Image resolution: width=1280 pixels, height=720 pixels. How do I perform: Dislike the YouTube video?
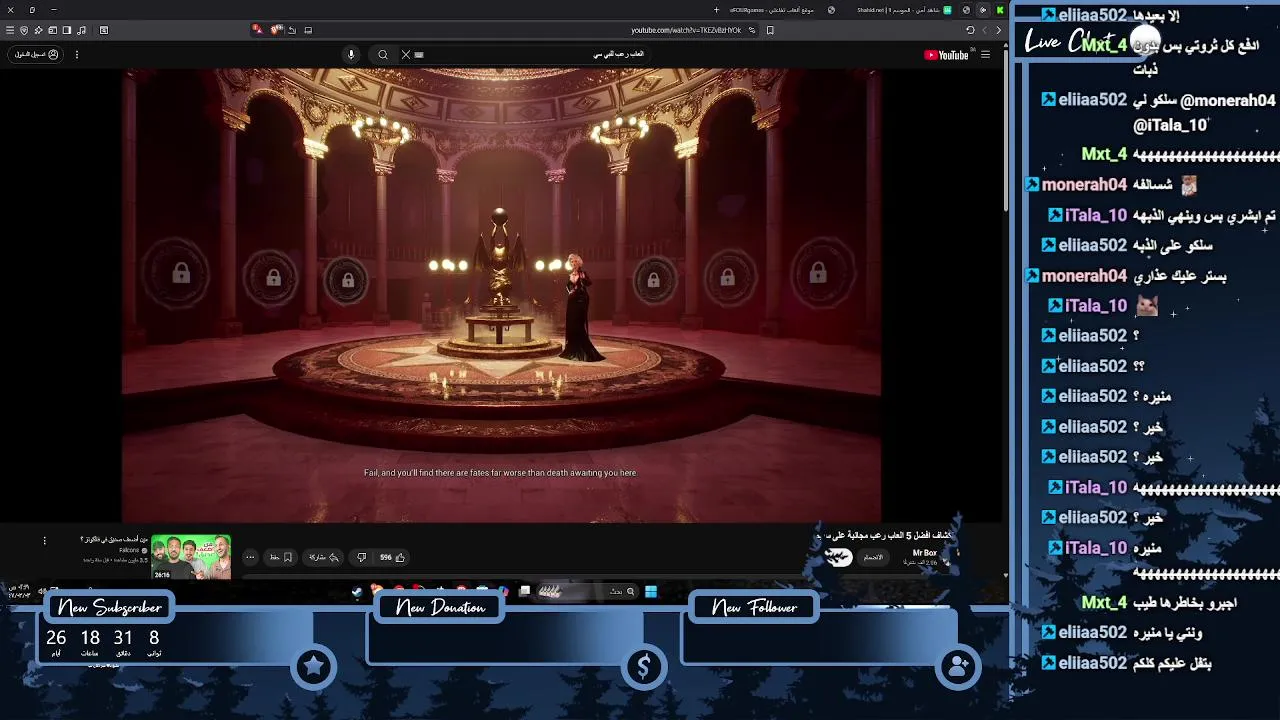pos(361,557)
